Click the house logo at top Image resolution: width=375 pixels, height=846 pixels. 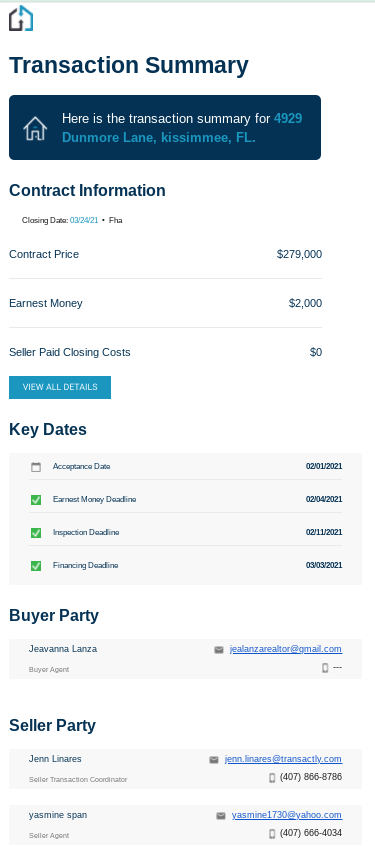(x=21, y=18)
